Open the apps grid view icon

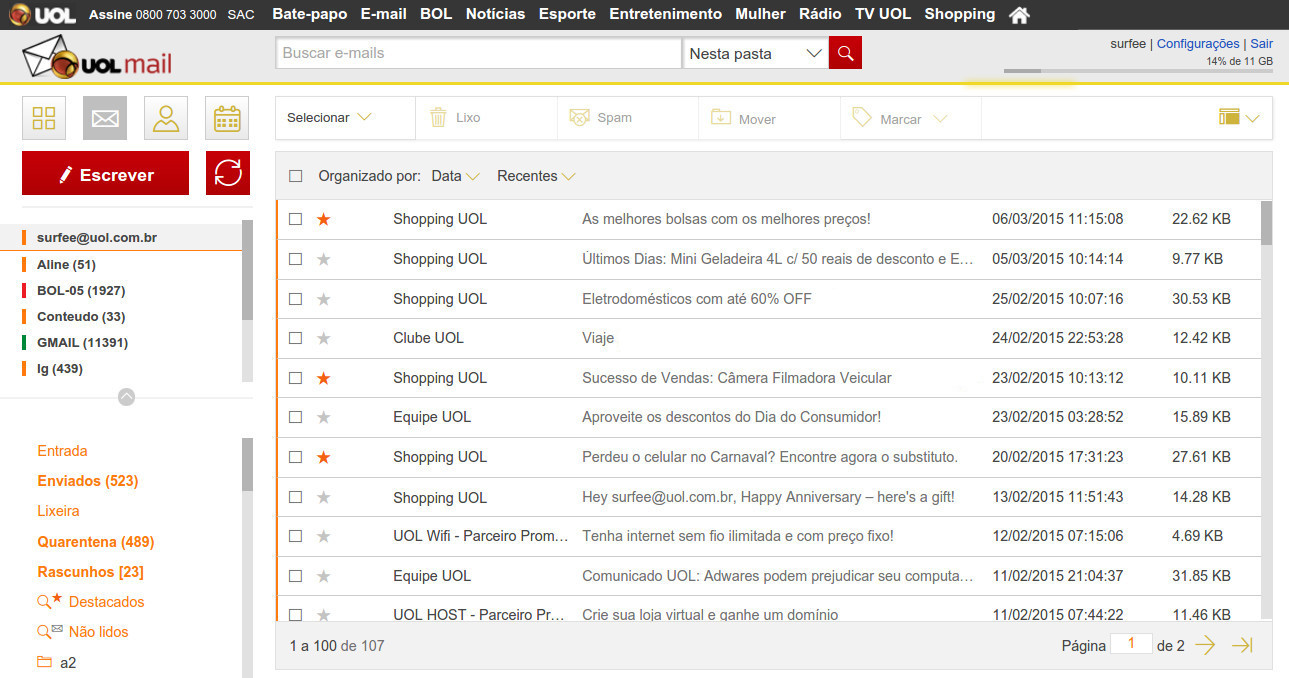point(44,118)
